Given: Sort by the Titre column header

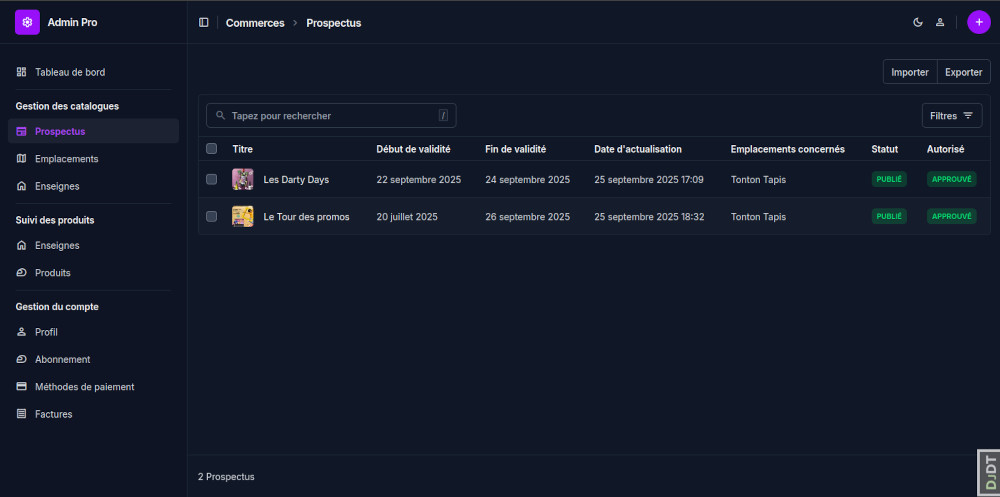Looking at the screenshot, I should click(x=243, y=149).
